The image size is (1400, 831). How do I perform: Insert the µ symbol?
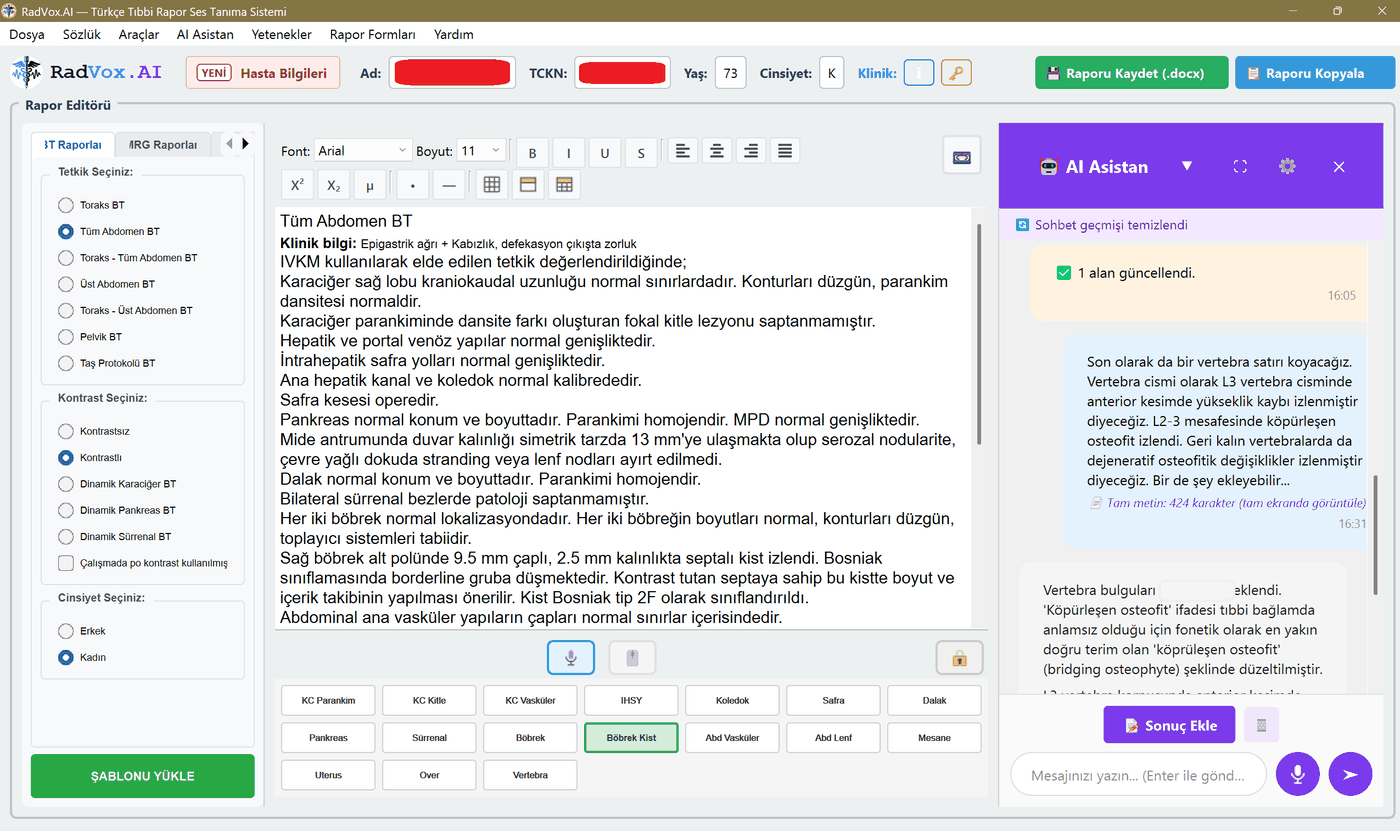click(x=370, y=185)
